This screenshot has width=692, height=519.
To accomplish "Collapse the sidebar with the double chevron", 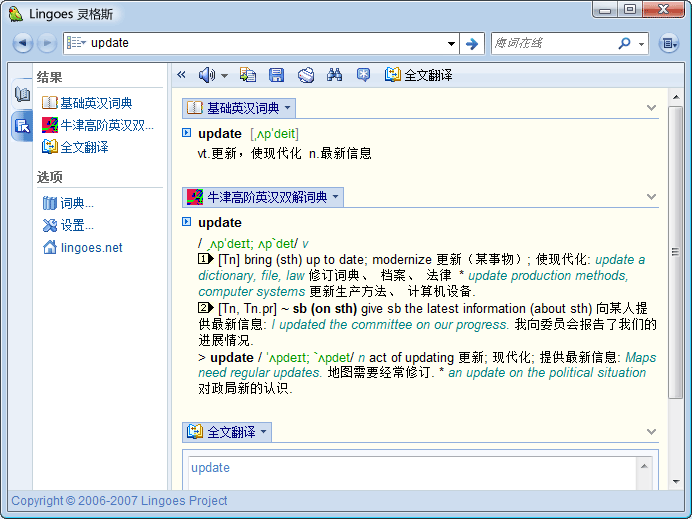I will pos(181,75).
